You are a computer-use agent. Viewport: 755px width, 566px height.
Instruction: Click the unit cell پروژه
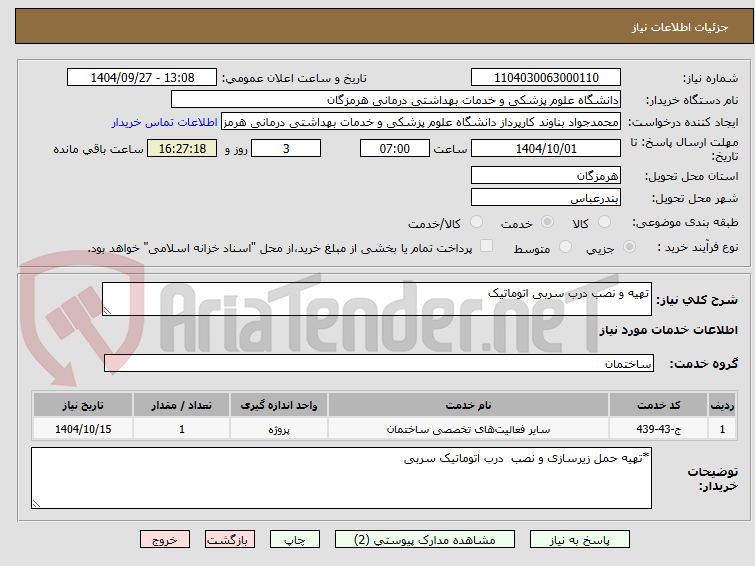point(279,429)
